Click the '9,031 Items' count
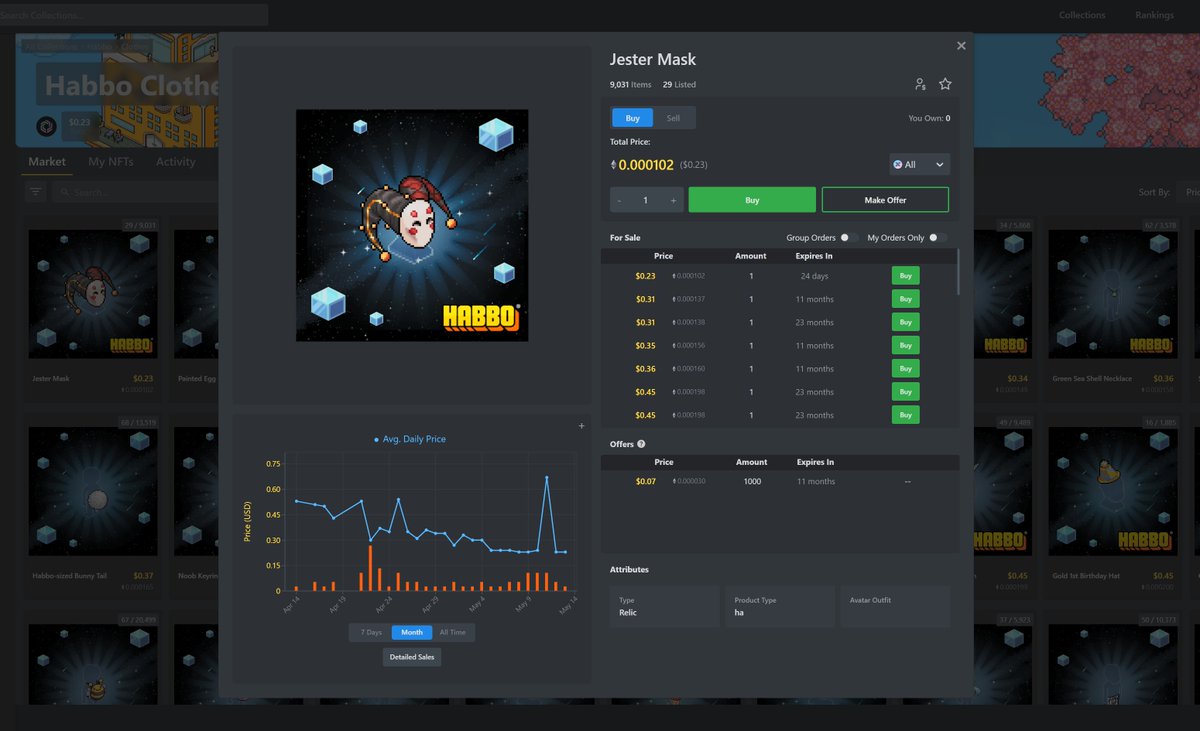Viewport: 1200px width, 731px height. pyautogui.click(x=630, y=85)
